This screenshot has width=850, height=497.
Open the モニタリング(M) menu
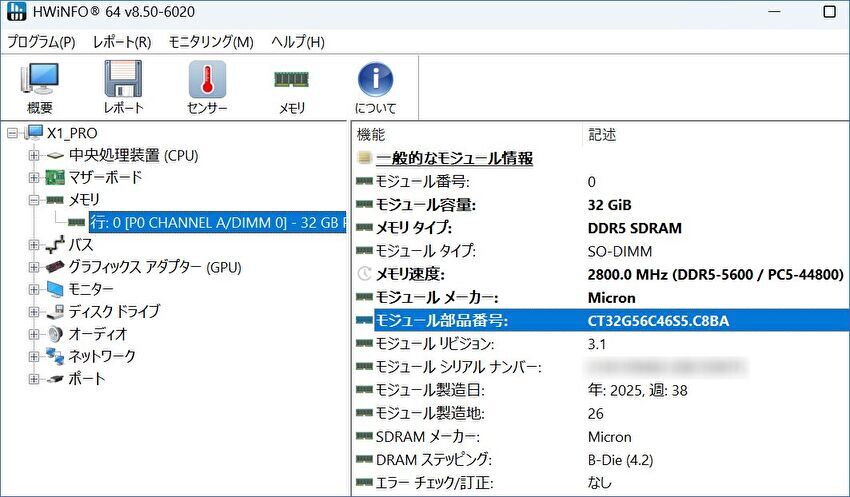[211, 42]
